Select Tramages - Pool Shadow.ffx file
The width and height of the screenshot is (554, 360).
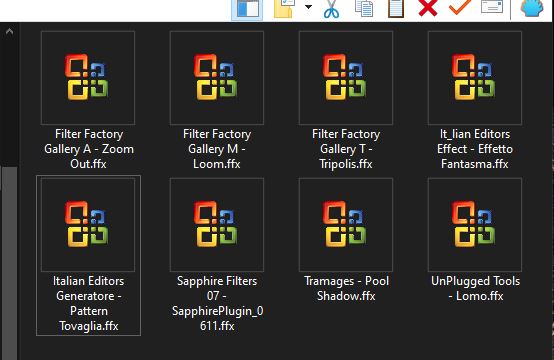click(346, 240)
